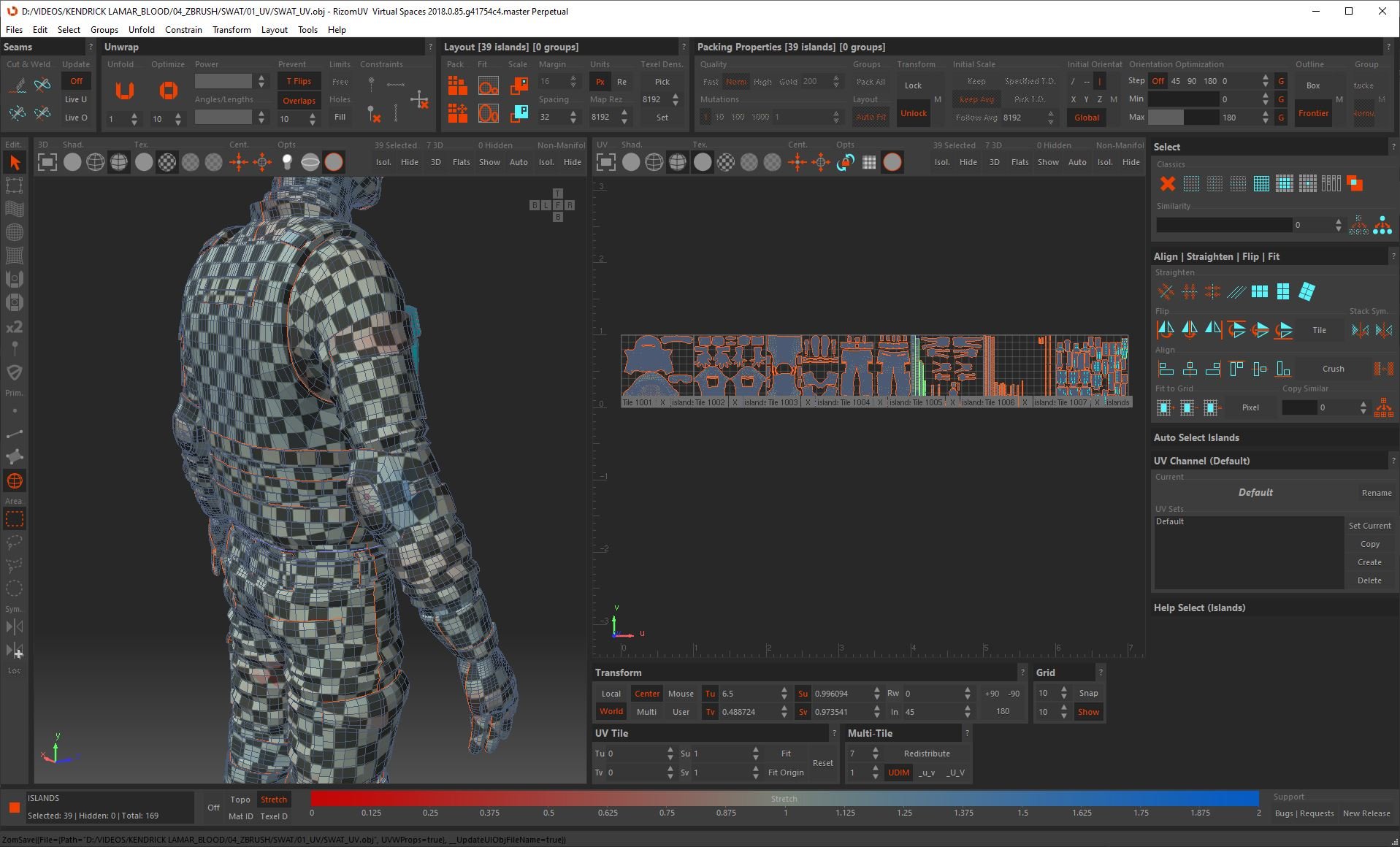This screenshot has width=1400, height=847.
Task: Open the Constrain menu
Action: 183,30
